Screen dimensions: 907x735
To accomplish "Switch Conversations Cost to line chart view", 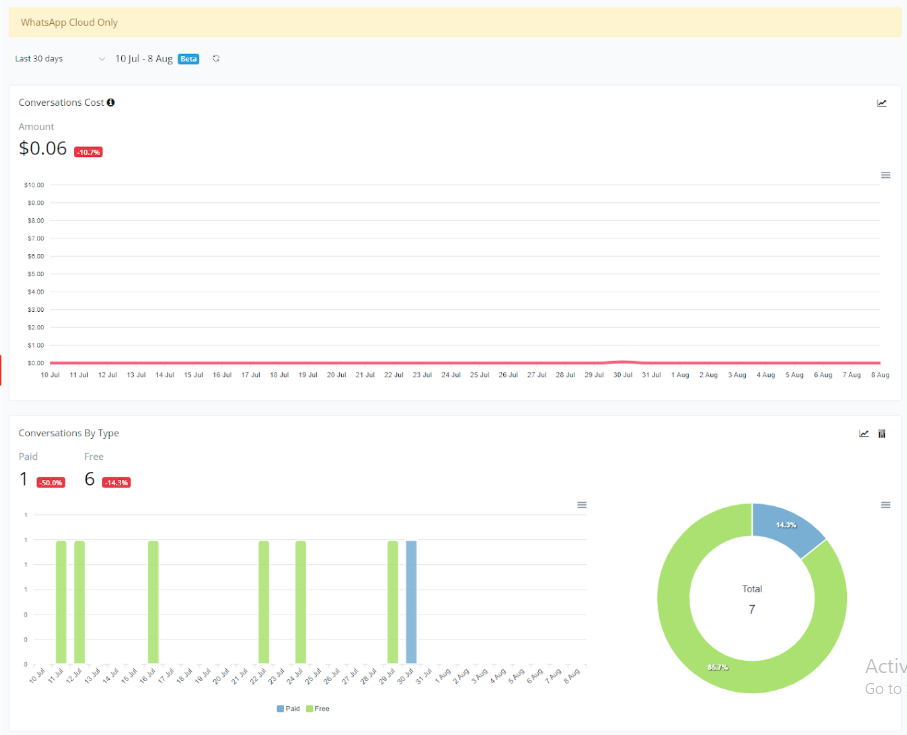I will (x=882, y=103).
